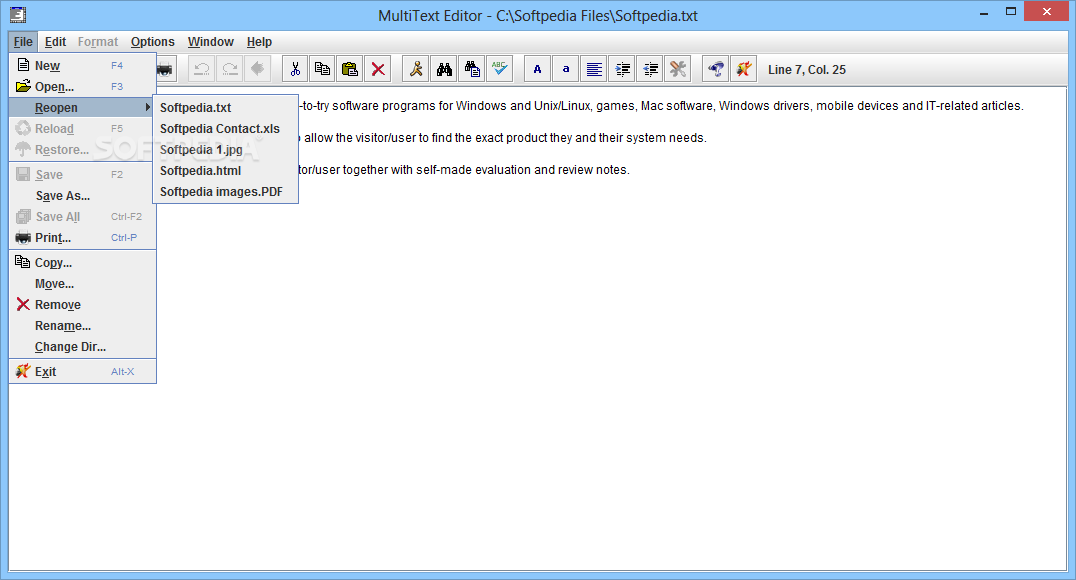This screenshot has height=580, width=1076.
Task: Click the Line 7, Col. 25 position indicator
Action: click(x=806, y=69)
